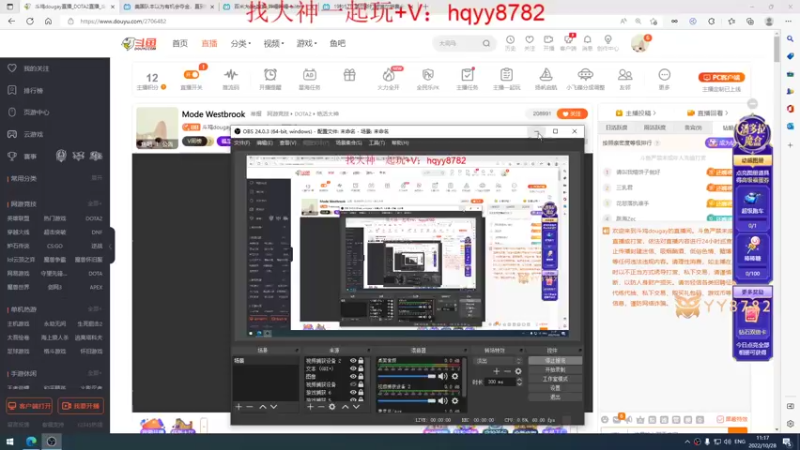This screenshot has width=800, height=450.
Task: Toggle visibility of 文本 (GDI+) source
Action: click(x=353, y=368)
